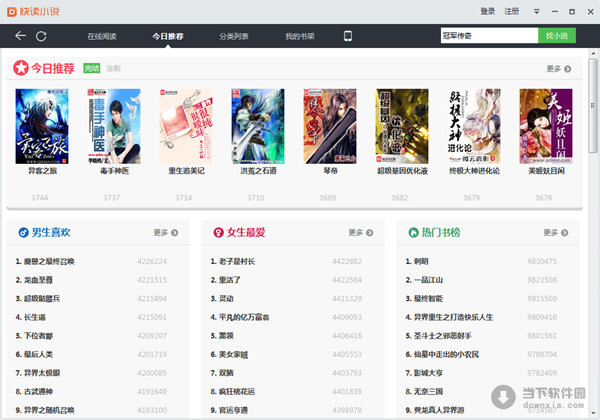Open the 终极大神进化论 book cover
This screenshot has width=600, height=420.
[474, 126]
